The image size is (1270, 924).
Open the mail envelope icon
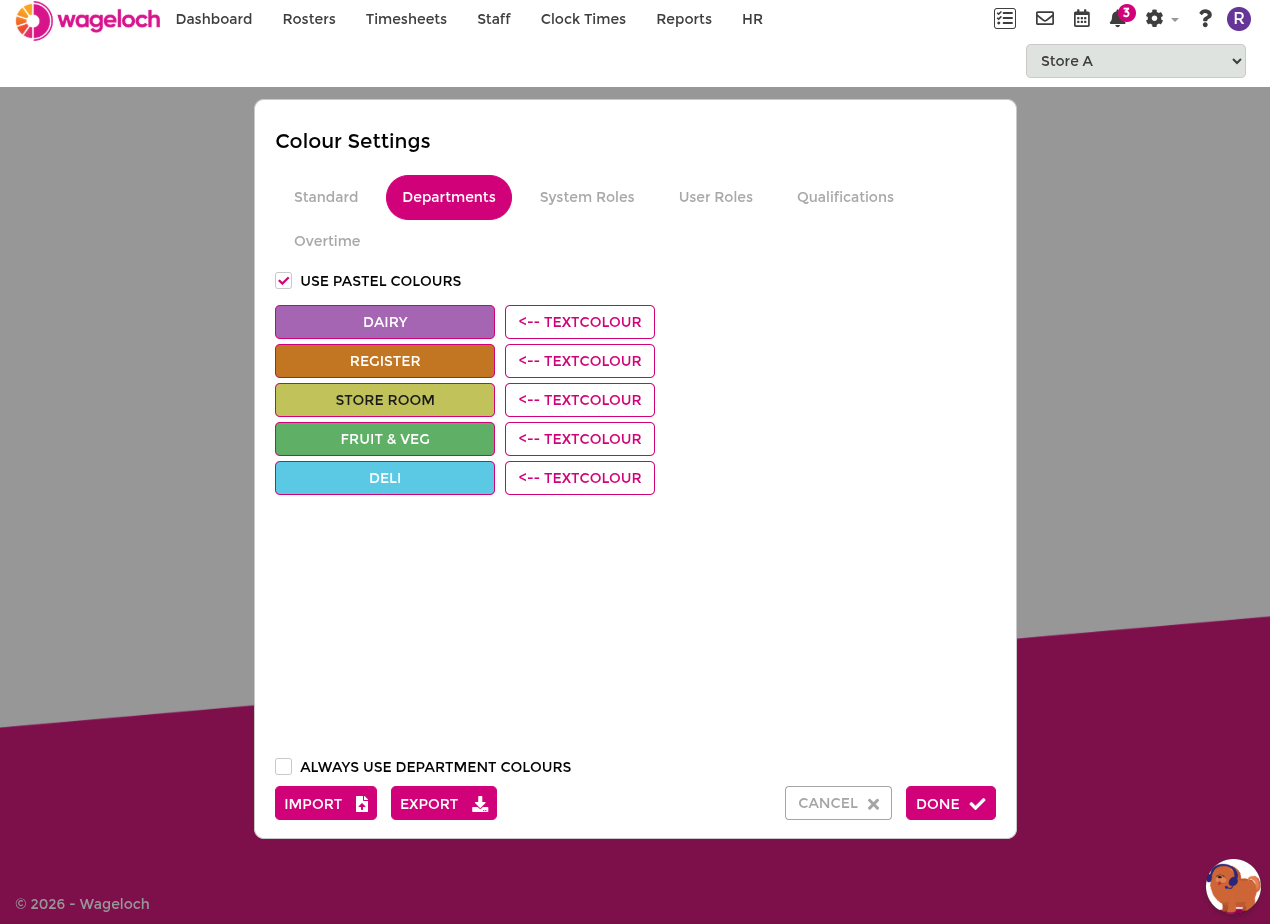(1045, 18)
